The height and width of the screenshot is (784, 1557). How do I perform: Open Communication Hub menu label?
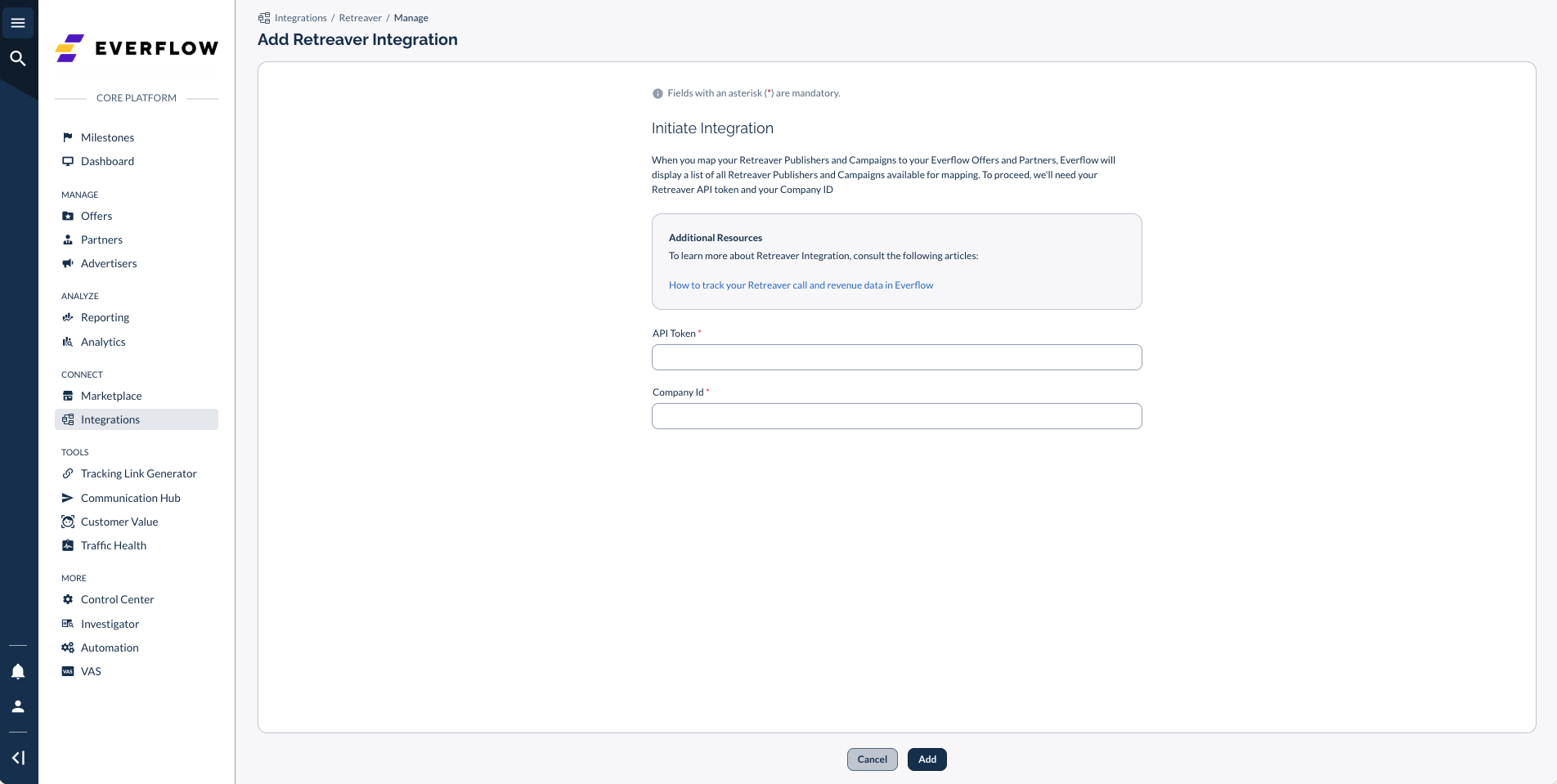pyautogui.click(x=131, y=498)
